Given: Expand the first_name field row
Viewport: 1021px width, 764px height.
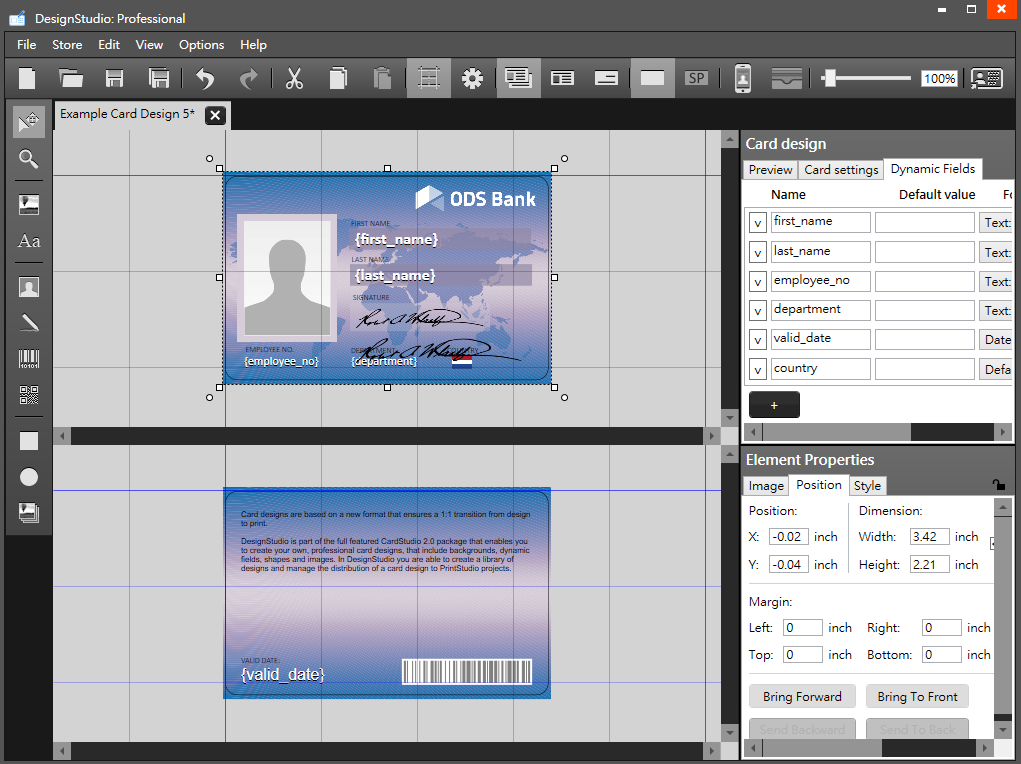Looking at the screenshot, I should click(x=757, y=223).
